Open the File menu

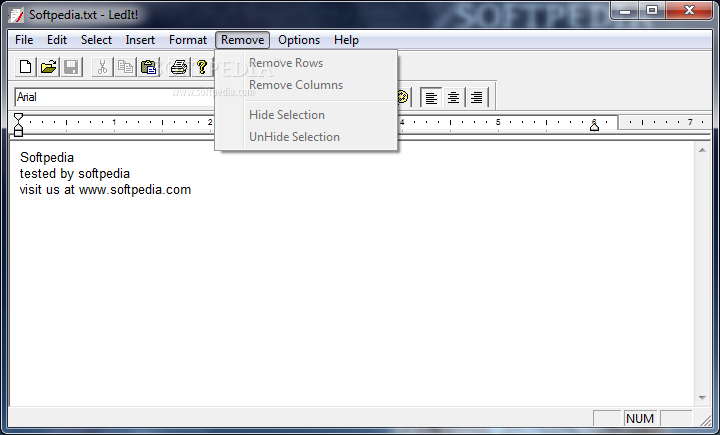coord(24,40)
